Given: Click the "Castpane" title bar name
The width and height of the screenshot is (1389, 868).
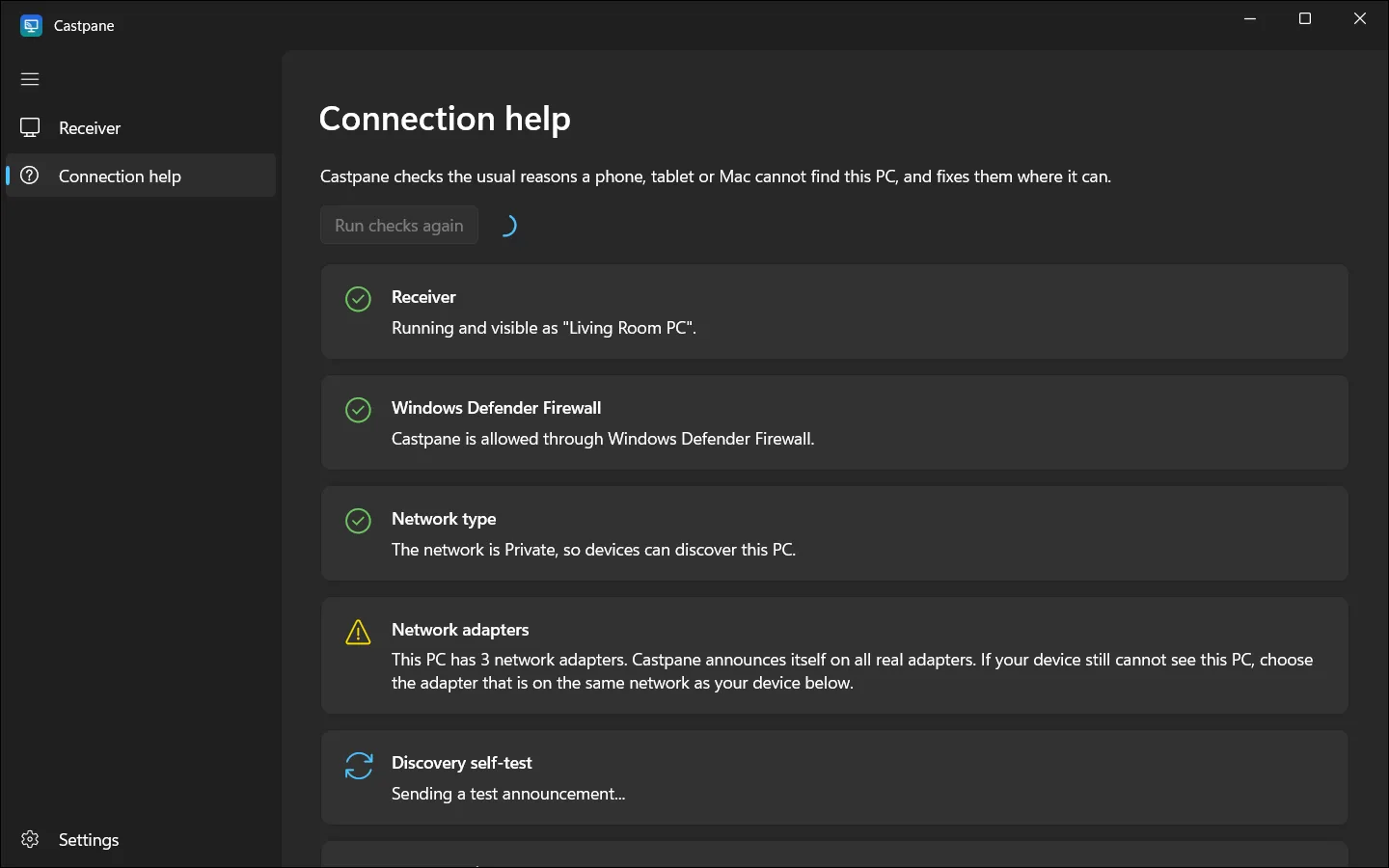Looking at the screenshot, I should coord(84,26).
